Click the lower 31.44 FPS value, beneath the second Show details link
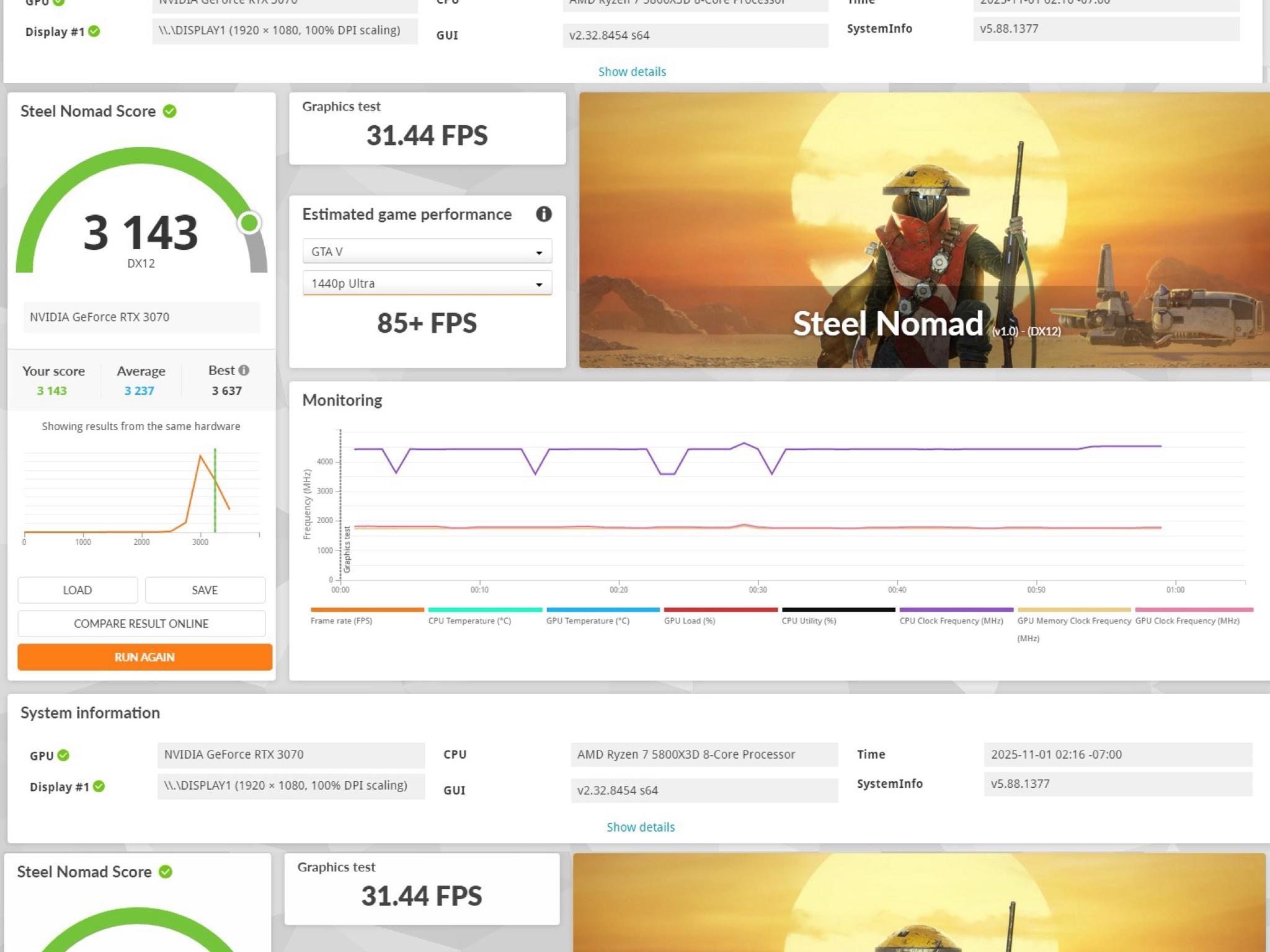 click(422, 896)
